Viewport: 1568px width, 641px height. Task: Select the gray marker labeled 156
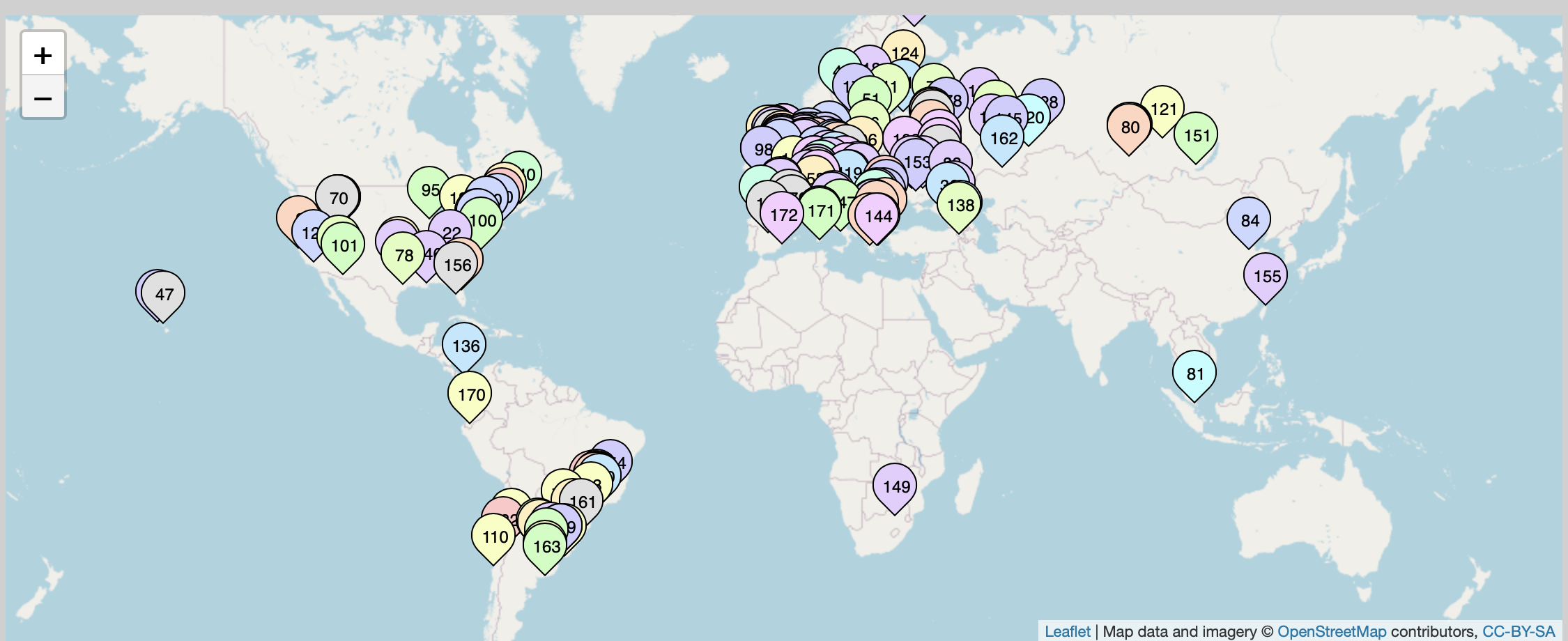(456, 265)
